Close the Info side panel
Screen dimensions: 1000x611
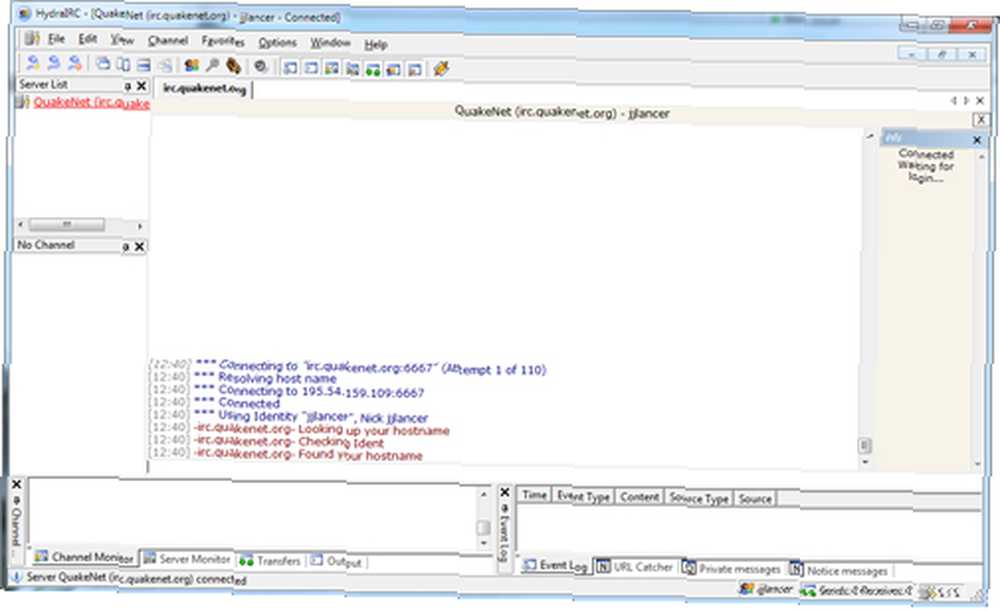pyautogui.click(x=977, y=140)
